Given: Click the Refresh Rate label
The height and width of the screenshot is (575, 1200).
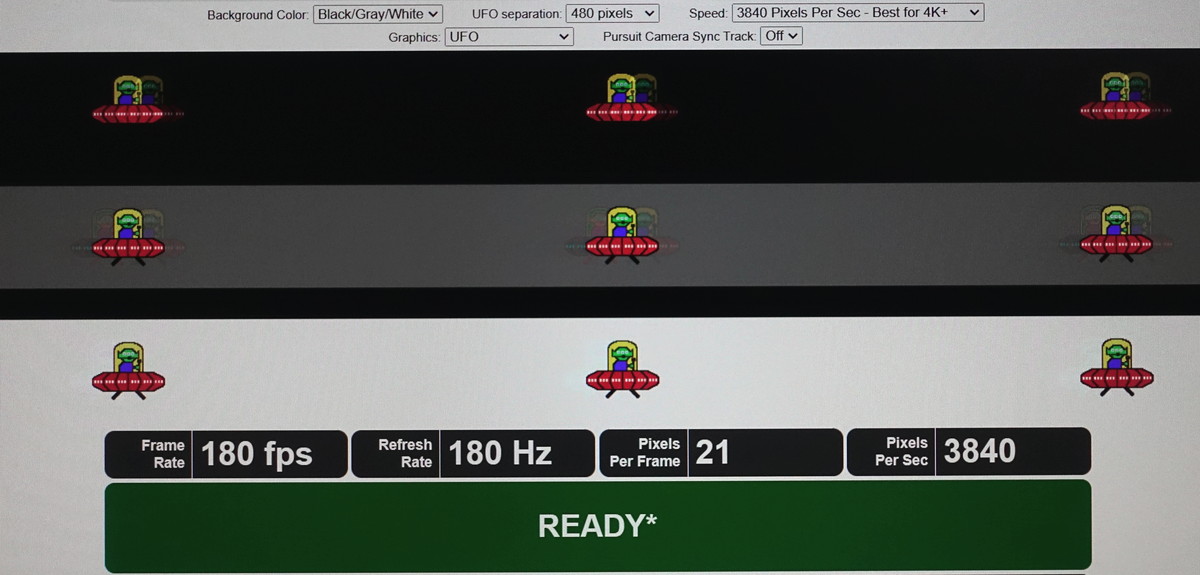Looking at the screenshot, I should click(405, 453).
